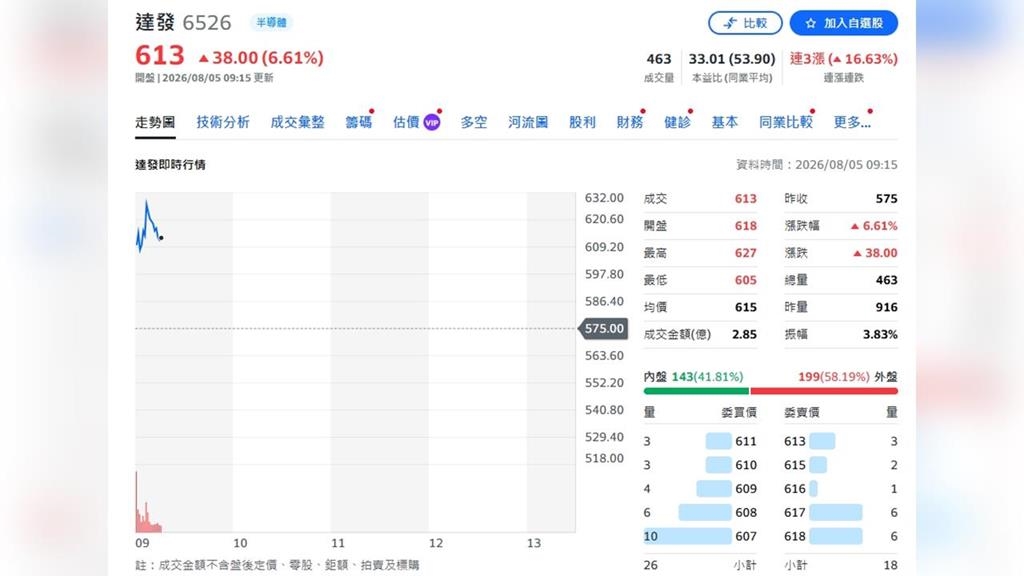Click the compare arrows icon beside 比較

tap(730, 24)
